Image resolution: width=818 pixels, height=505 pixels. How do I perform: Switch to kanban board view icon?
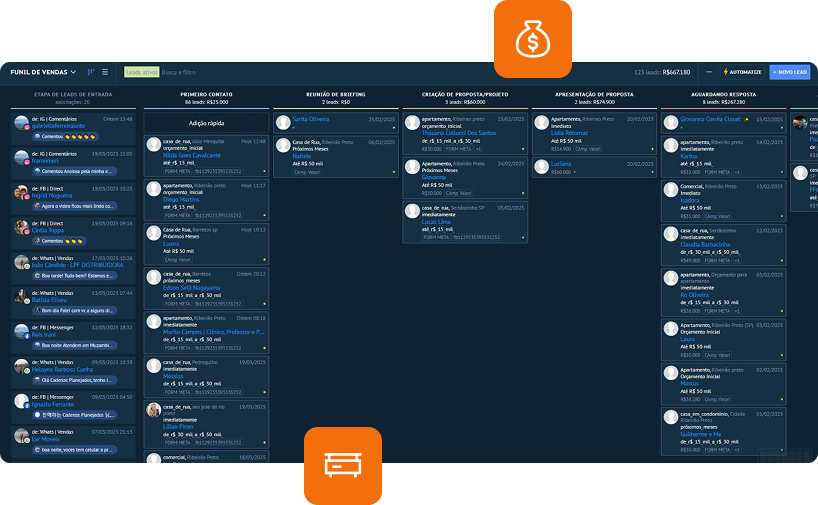tap(91, 72)
